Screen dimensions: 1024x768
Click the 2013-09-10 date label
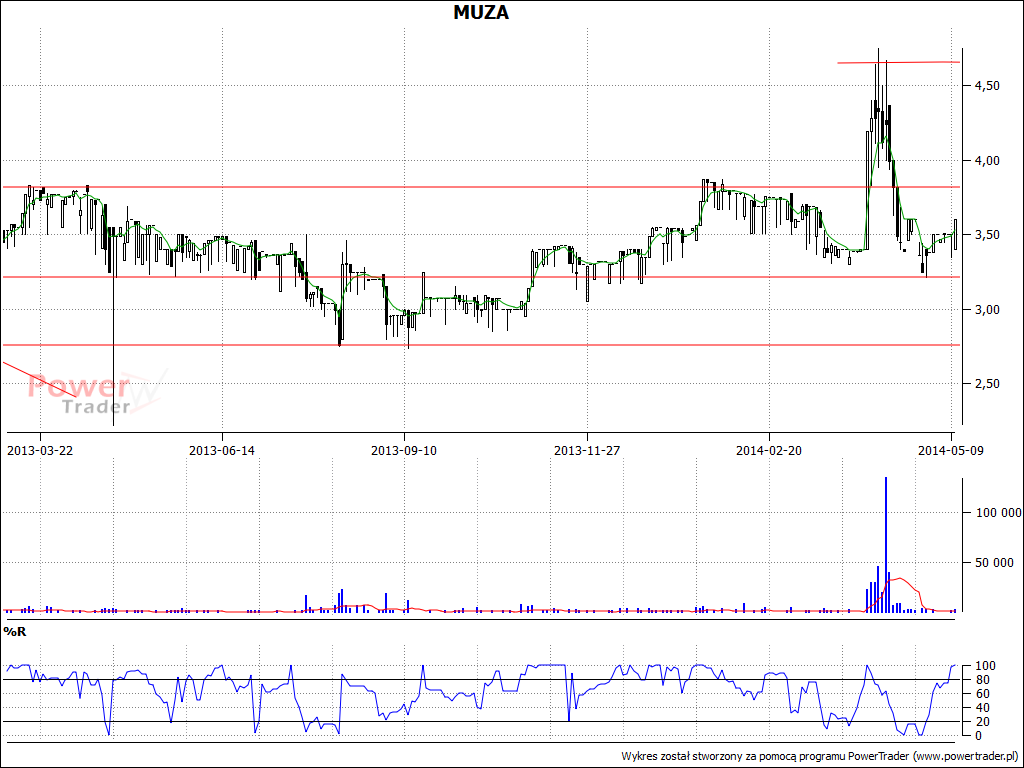point(404,451)
